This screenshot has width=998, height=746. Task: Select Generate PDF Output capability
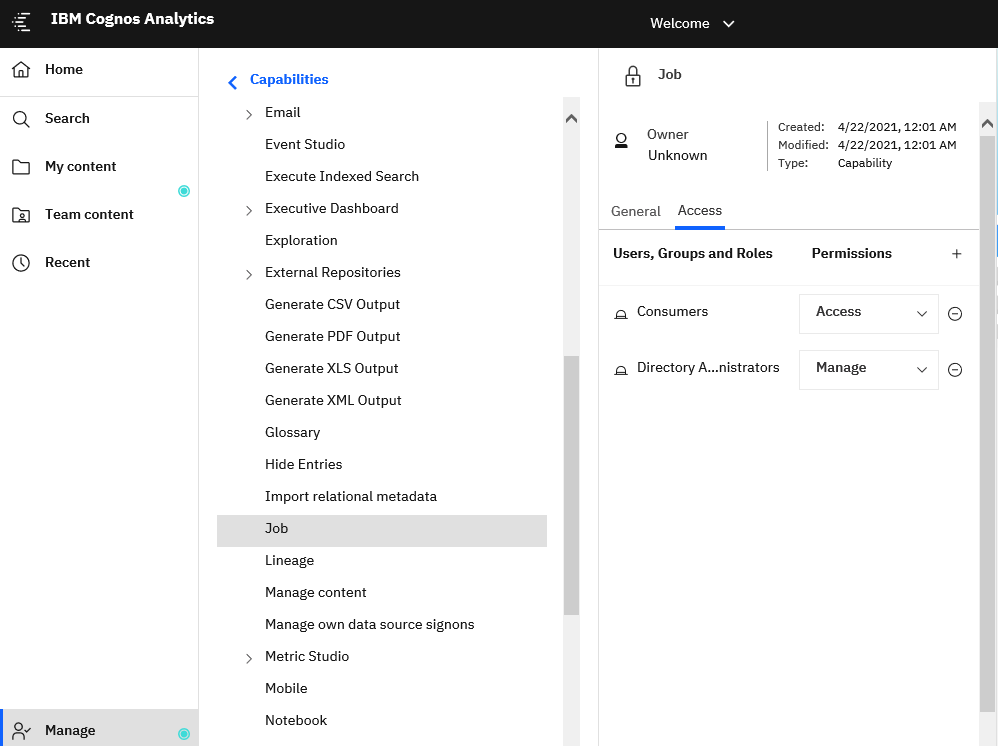[x=332, y=336]
